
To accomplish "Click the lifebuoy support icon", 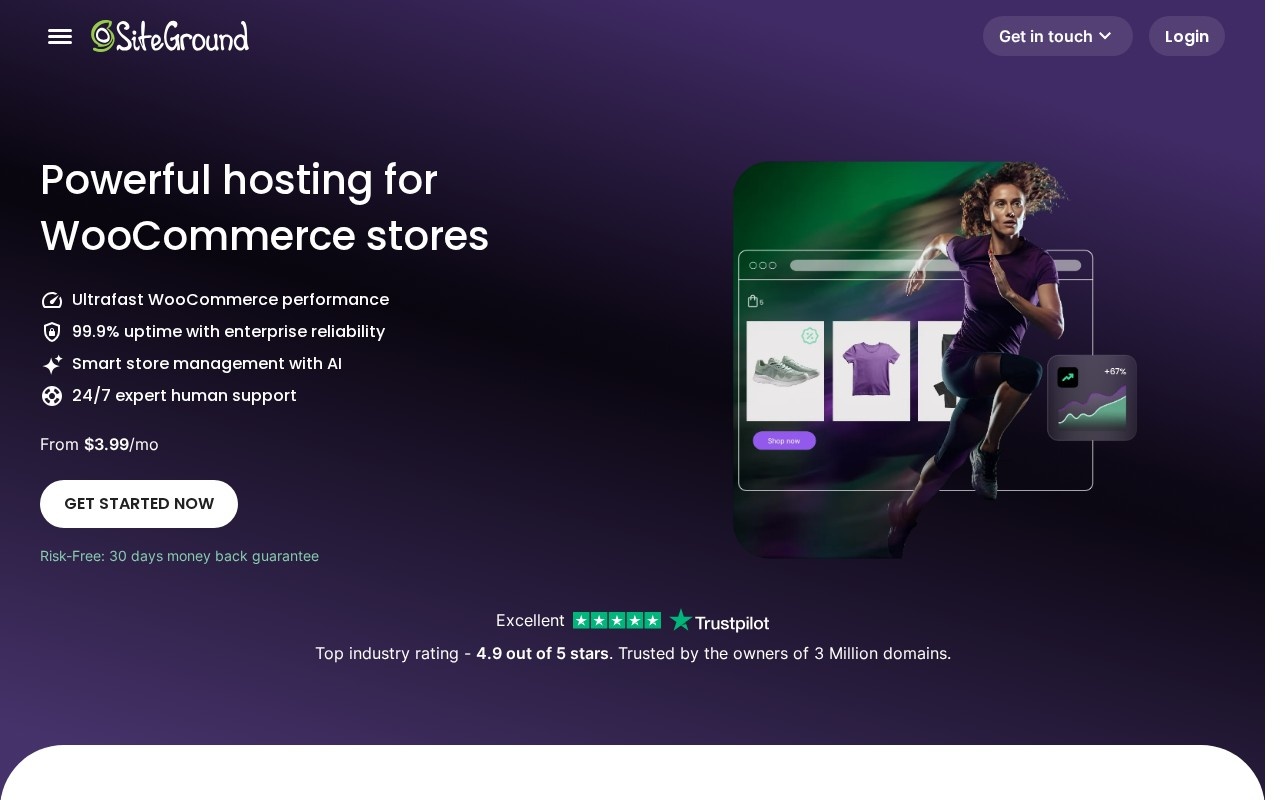I will tap(52, 396).
